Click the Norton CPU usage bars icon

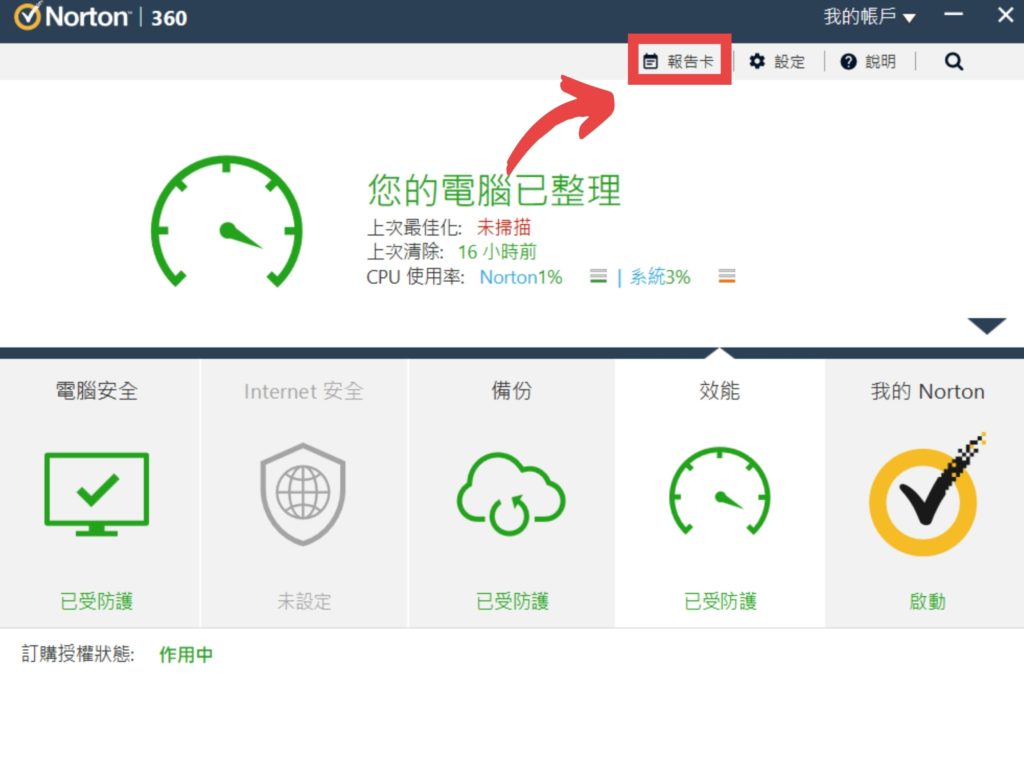[x=598, y=276]
